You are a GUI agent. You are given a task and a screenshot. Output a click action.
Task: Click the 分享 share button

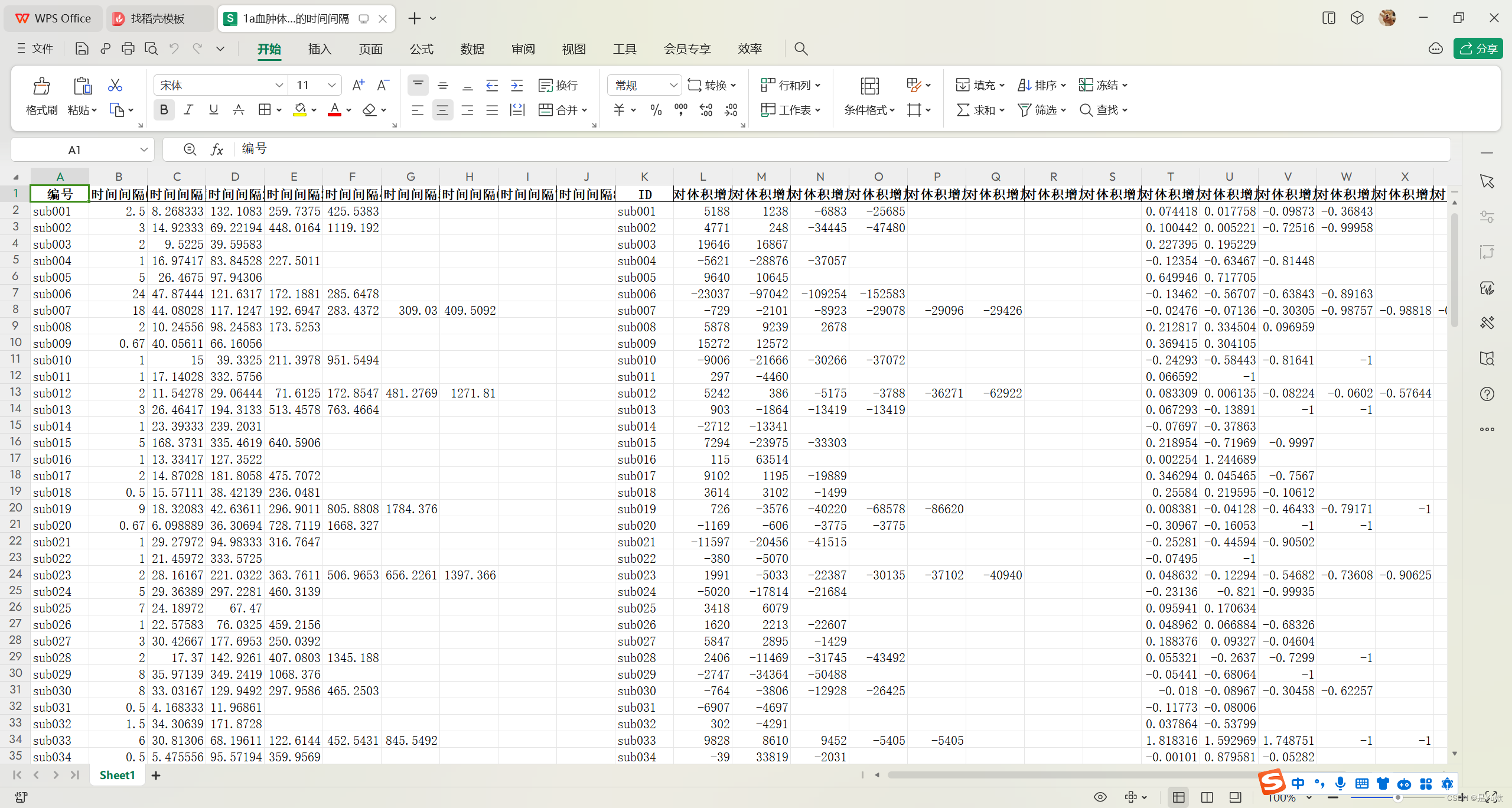(1478, 49)
